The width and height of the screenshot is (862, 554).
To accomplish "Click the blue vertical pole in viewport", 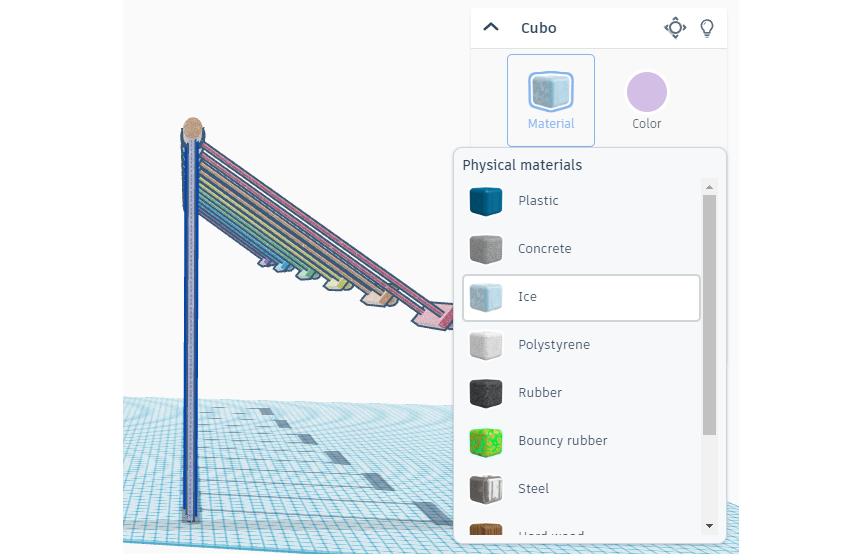I will (x=190, y=330).
